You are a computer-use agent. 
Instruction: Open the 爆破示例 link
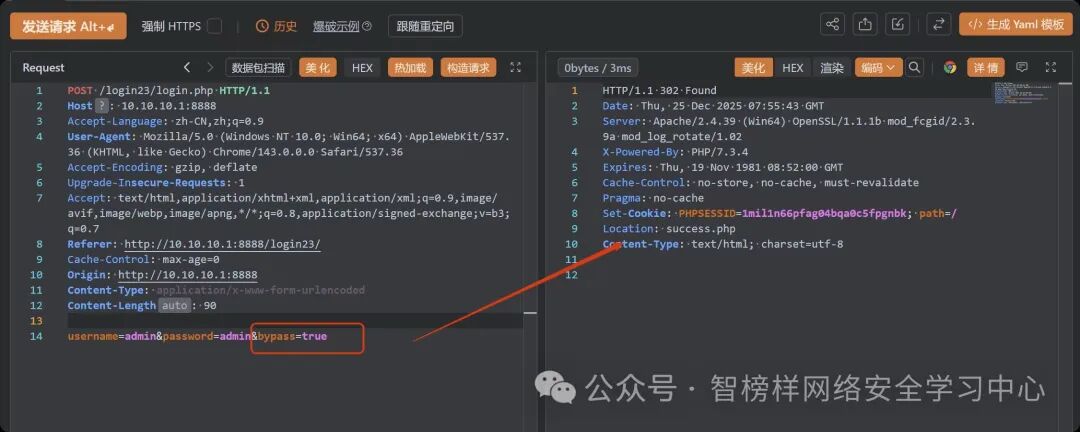click(335, 26)
